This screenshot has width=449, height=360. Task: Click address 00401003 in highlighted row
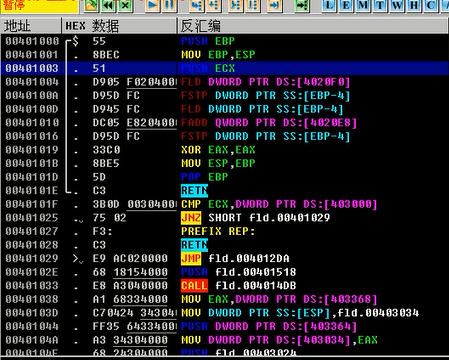32,68
